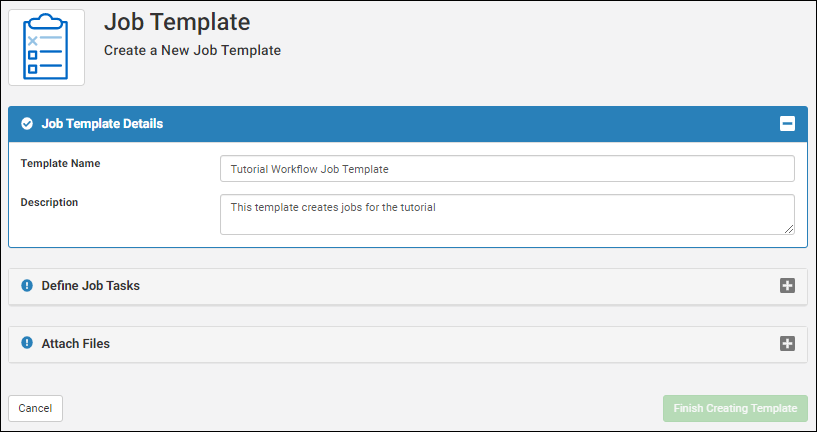Collapse Job Template Details with the minus icon
This screenshot has width=817, height=432.
[x=787, y=124]
